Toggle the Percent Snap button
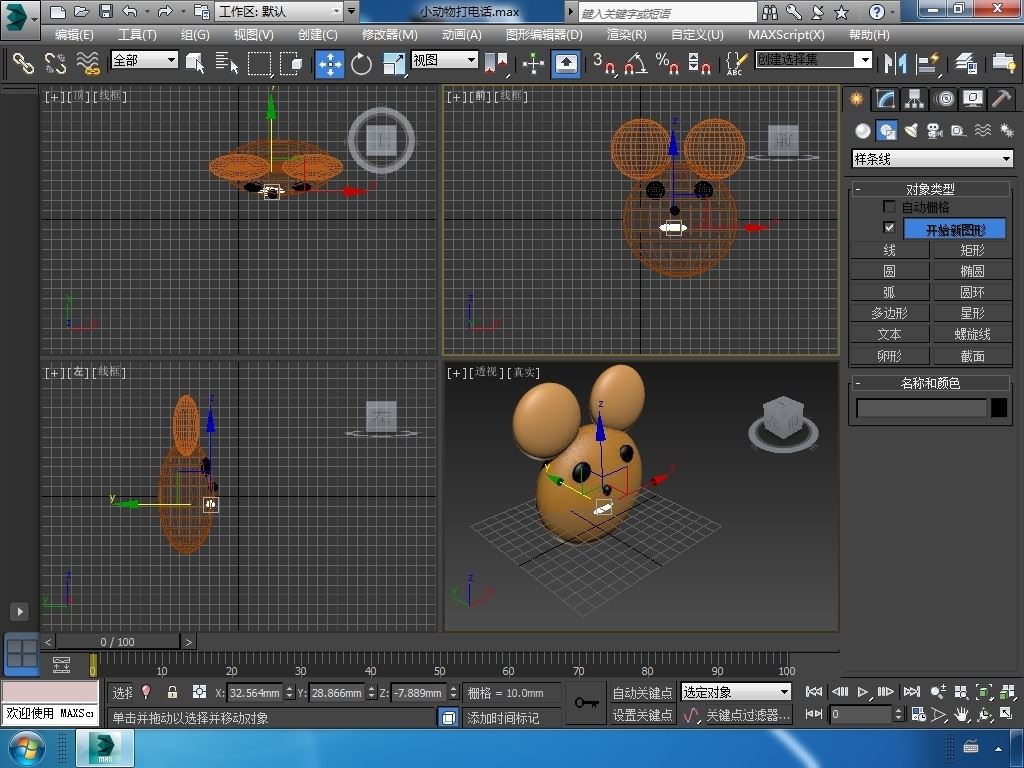1024x768 pixels. click(667, 63)
